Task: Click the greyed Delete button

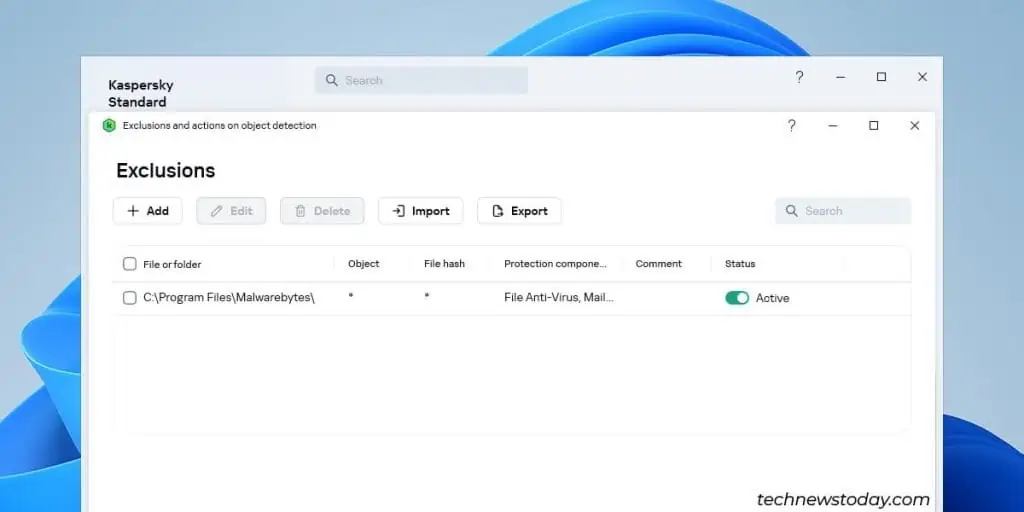Action: click(x=322, y=211)
